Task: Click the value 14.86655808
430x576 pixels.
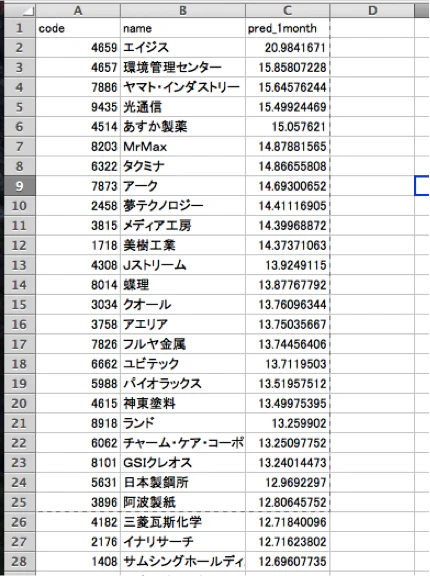Action: [288, 166]
